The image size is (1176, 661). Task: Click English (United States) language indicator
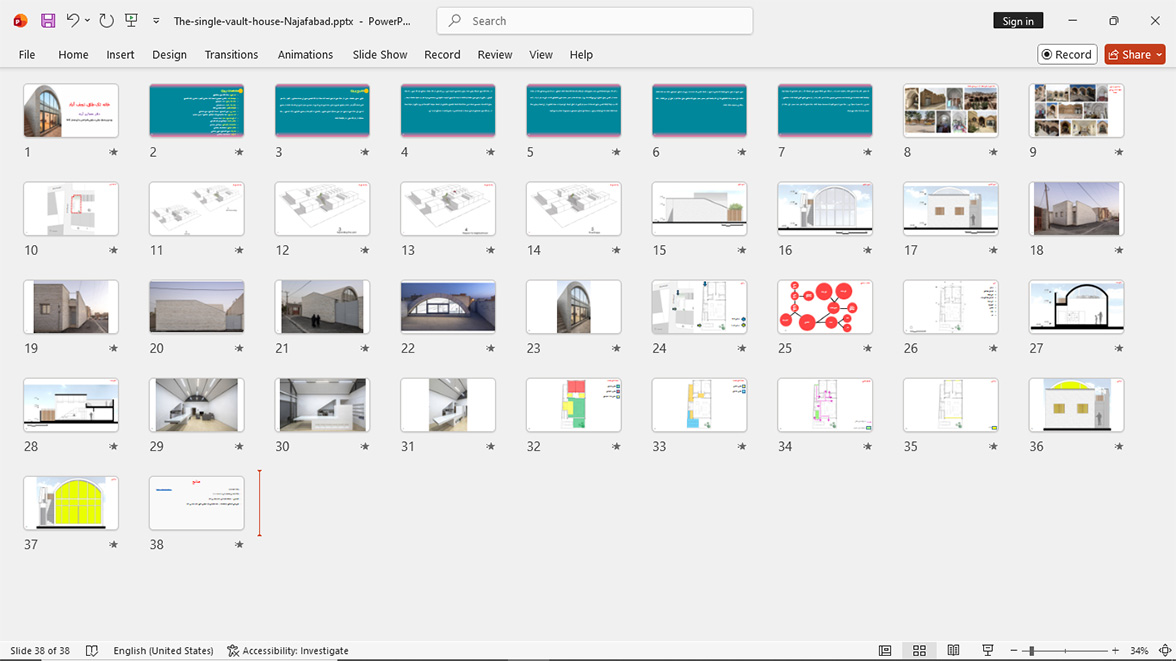pyautogui.click(x=164, y=650)
